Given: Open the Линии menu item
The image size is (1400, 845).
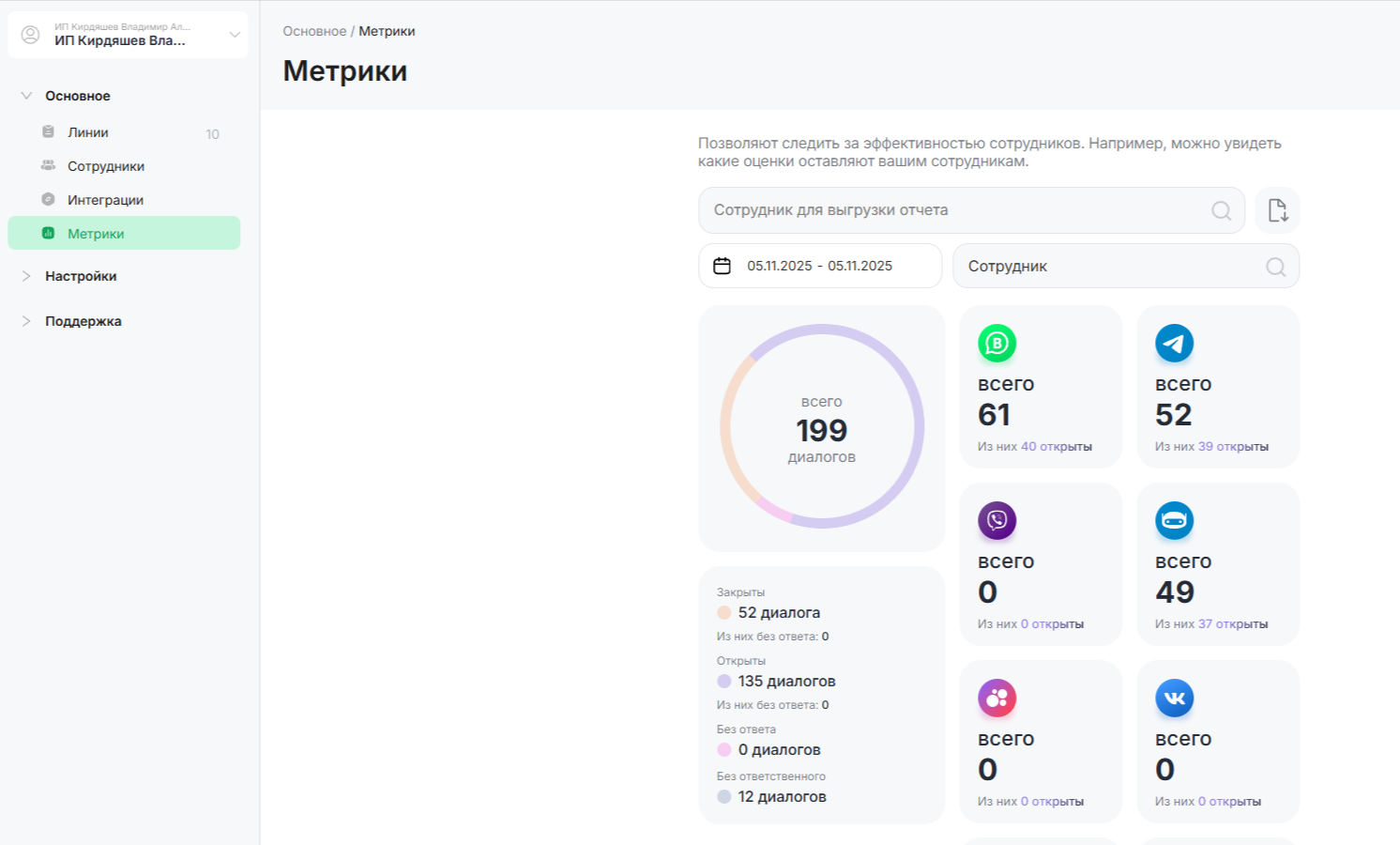Looking at the screenshot, I should pyautogui.click(x=88, y=132).
